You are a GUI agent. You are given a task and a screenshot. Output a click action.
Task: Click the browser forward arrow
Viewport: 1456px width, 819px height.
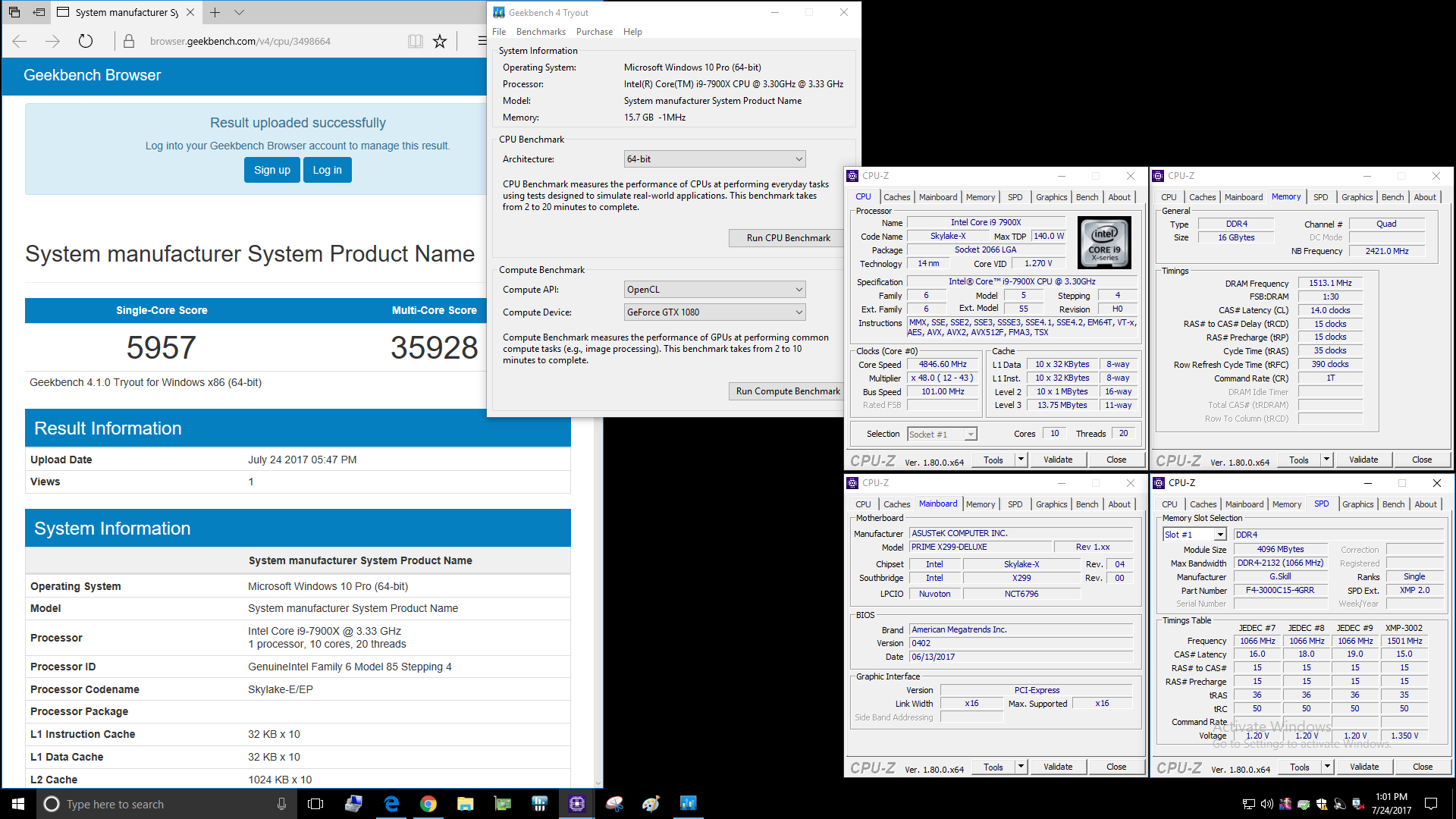tap(52, 41)
